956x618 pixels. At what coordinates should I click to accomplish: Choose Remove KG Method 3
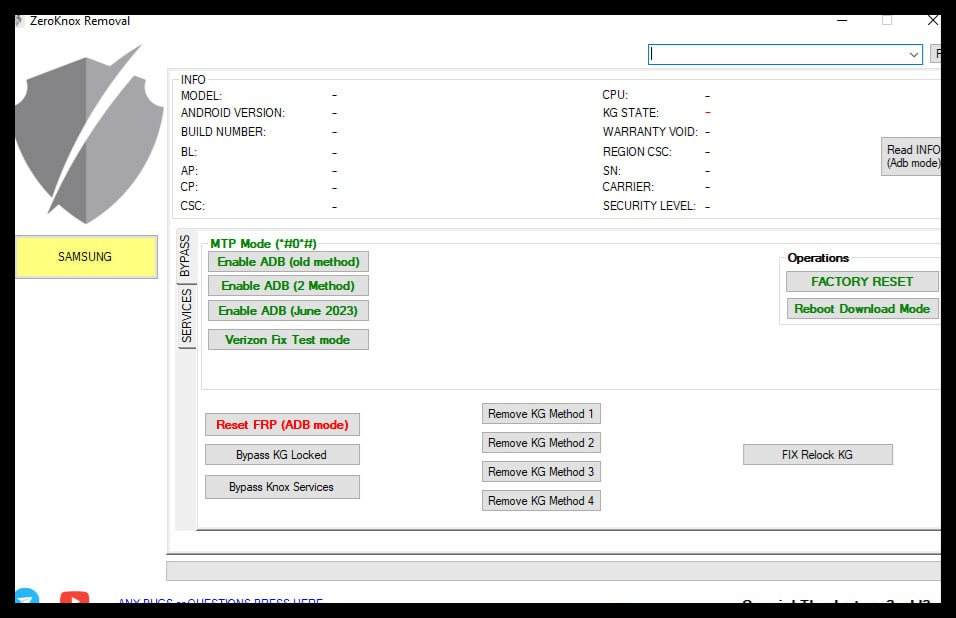tap(541, 472)
